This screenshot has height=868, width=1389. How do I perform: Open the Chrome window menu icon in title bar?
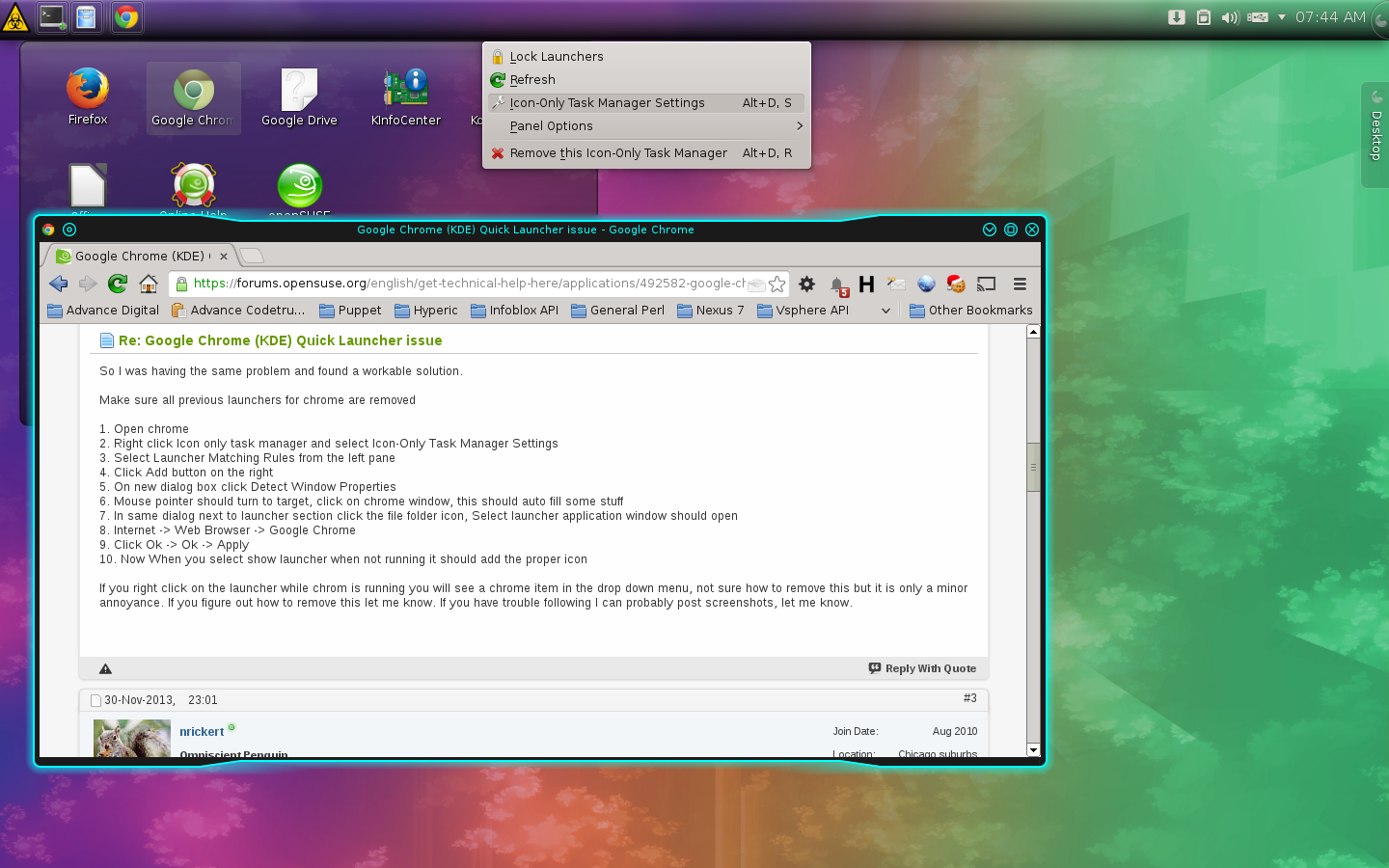tap(48, 230)
